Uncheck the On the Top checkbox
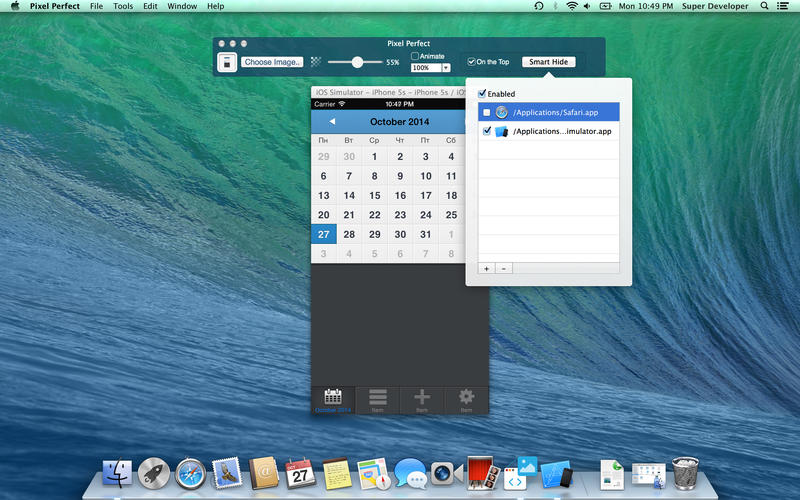 coord(472,62)
